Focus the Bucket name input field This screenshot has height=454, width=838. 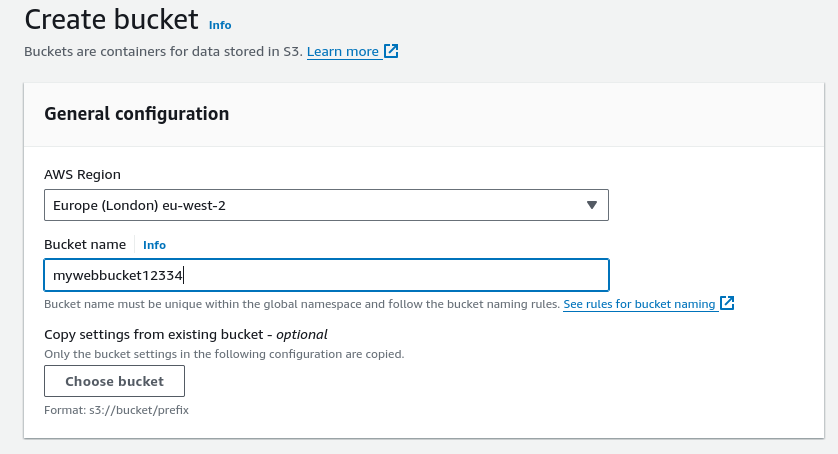tap(326, 275)
